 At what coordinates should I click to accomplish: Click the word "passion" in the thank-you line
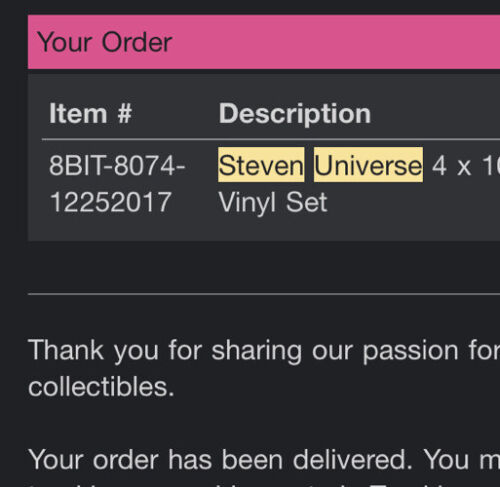click(411, 352)
